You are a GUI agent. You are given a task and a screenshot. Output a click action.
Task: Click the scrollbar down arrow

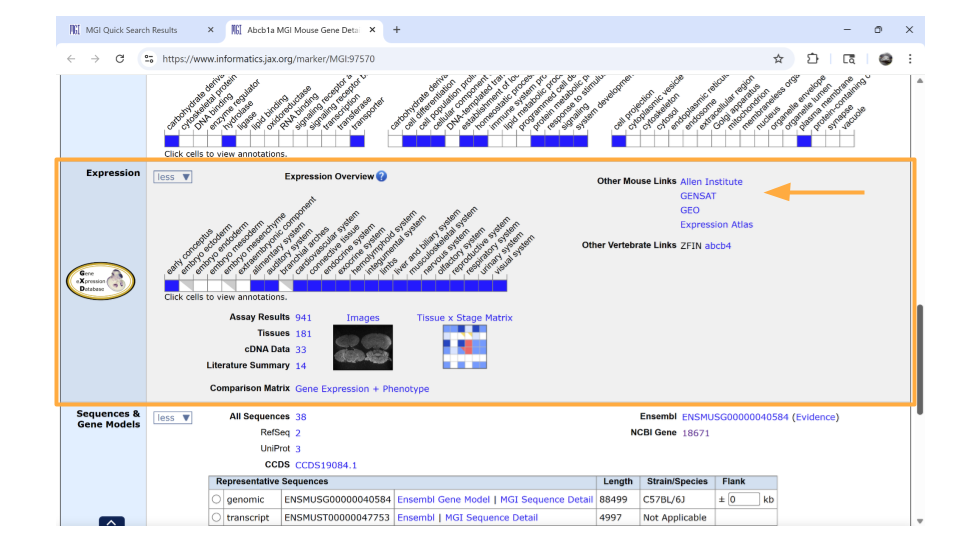[x=920, y=521]
